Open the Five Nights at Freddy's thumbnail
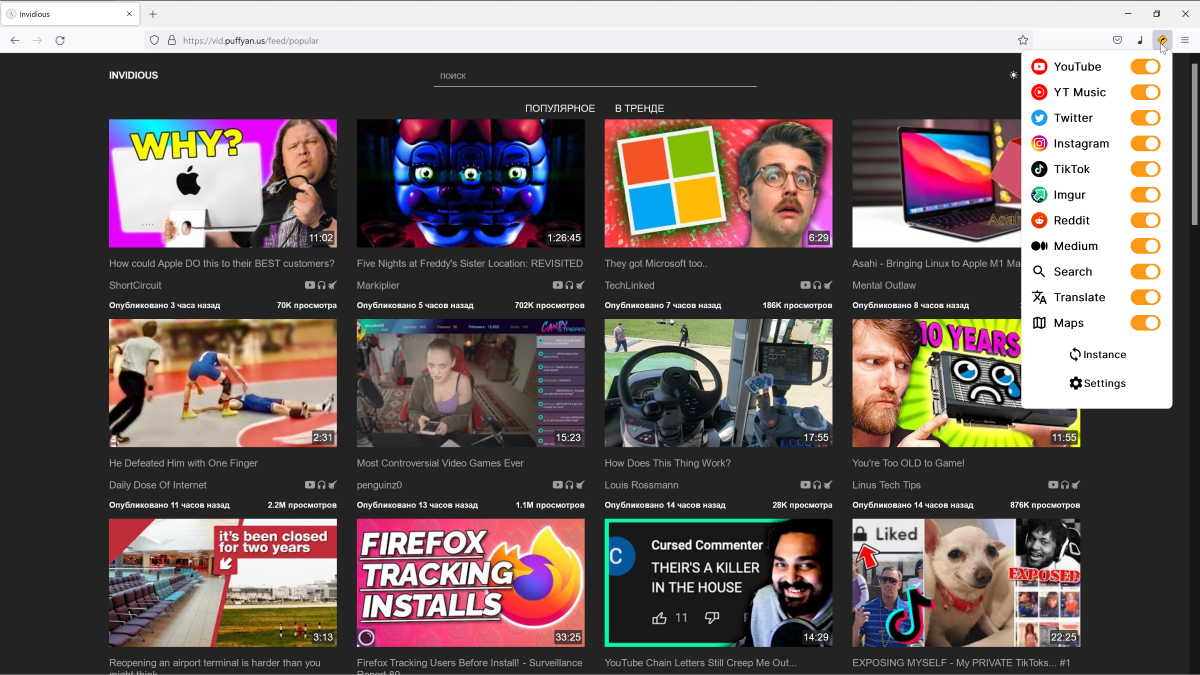1200x675 pixels. point(471,183)
